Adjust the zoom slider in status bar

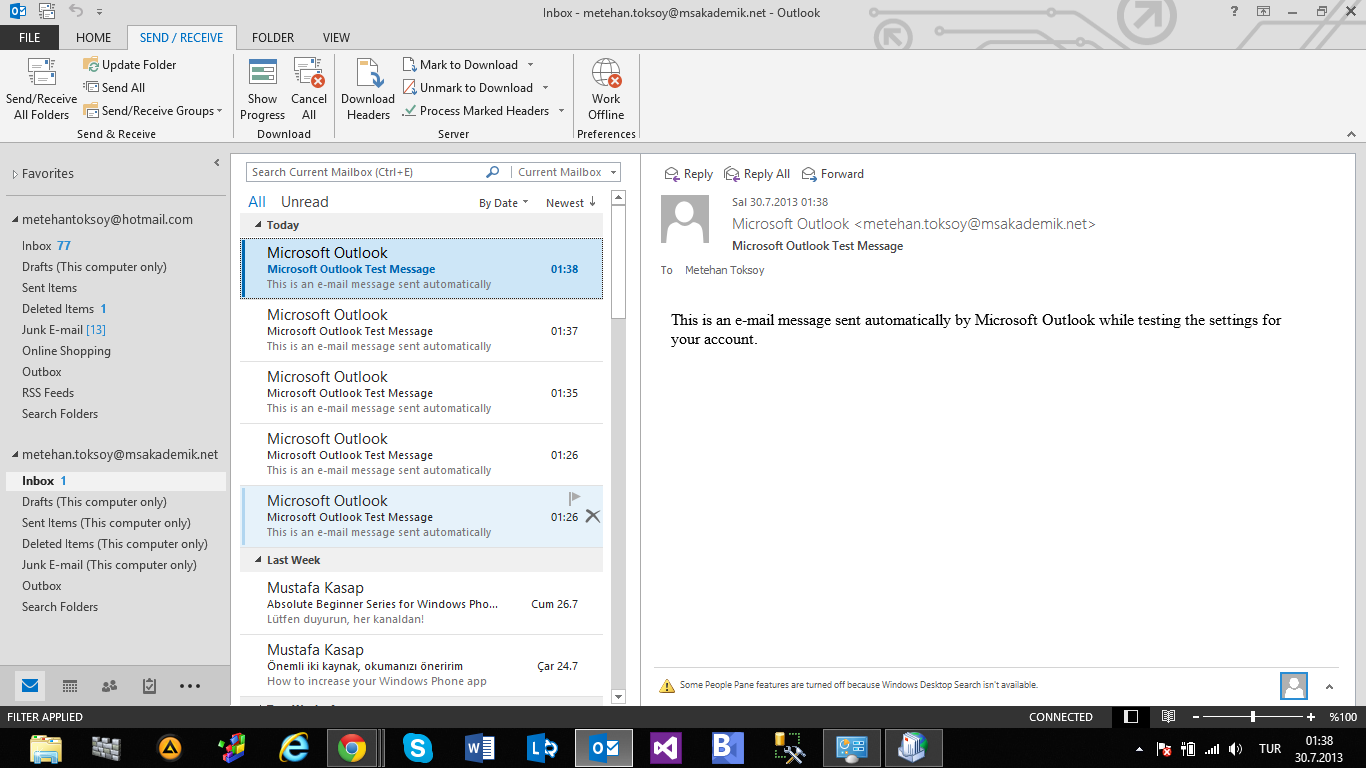click(x=1253, y=717)
